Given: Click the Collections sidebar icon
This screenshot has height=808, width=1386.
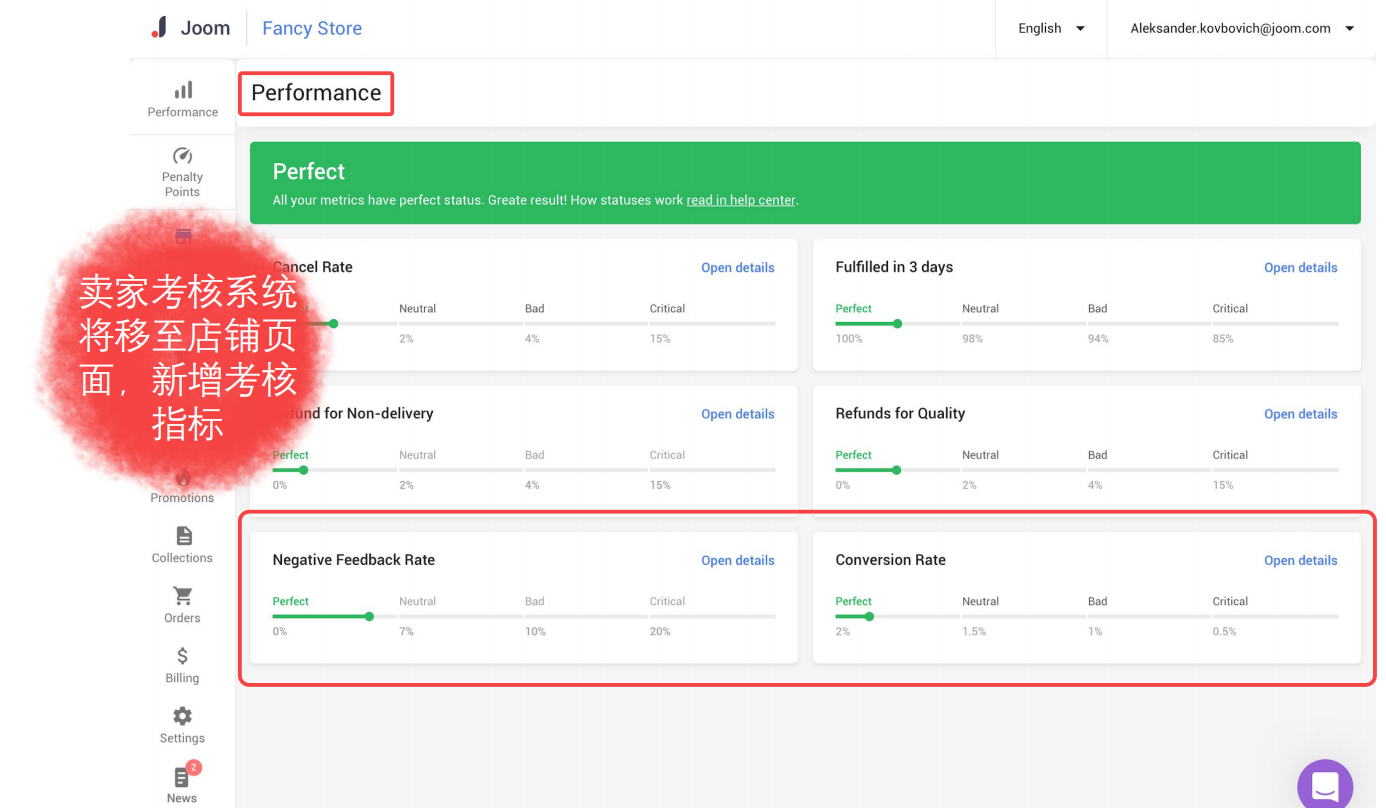Looking at the screenshot, I should click(182, 536).
